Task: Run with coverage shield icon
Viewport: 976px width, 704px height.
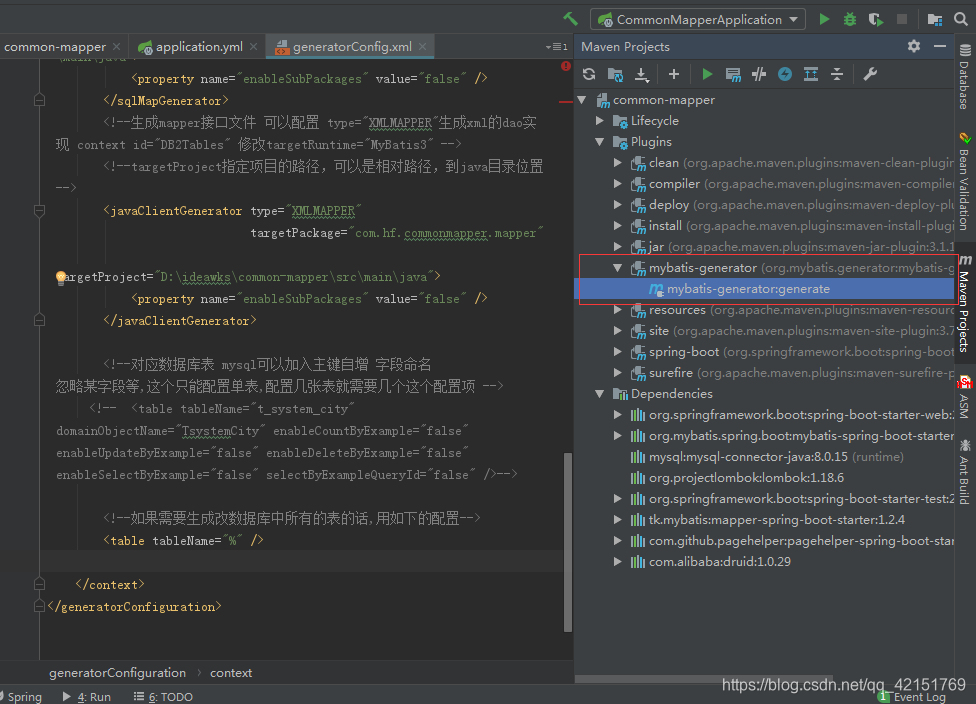Action: click(876, 19)
